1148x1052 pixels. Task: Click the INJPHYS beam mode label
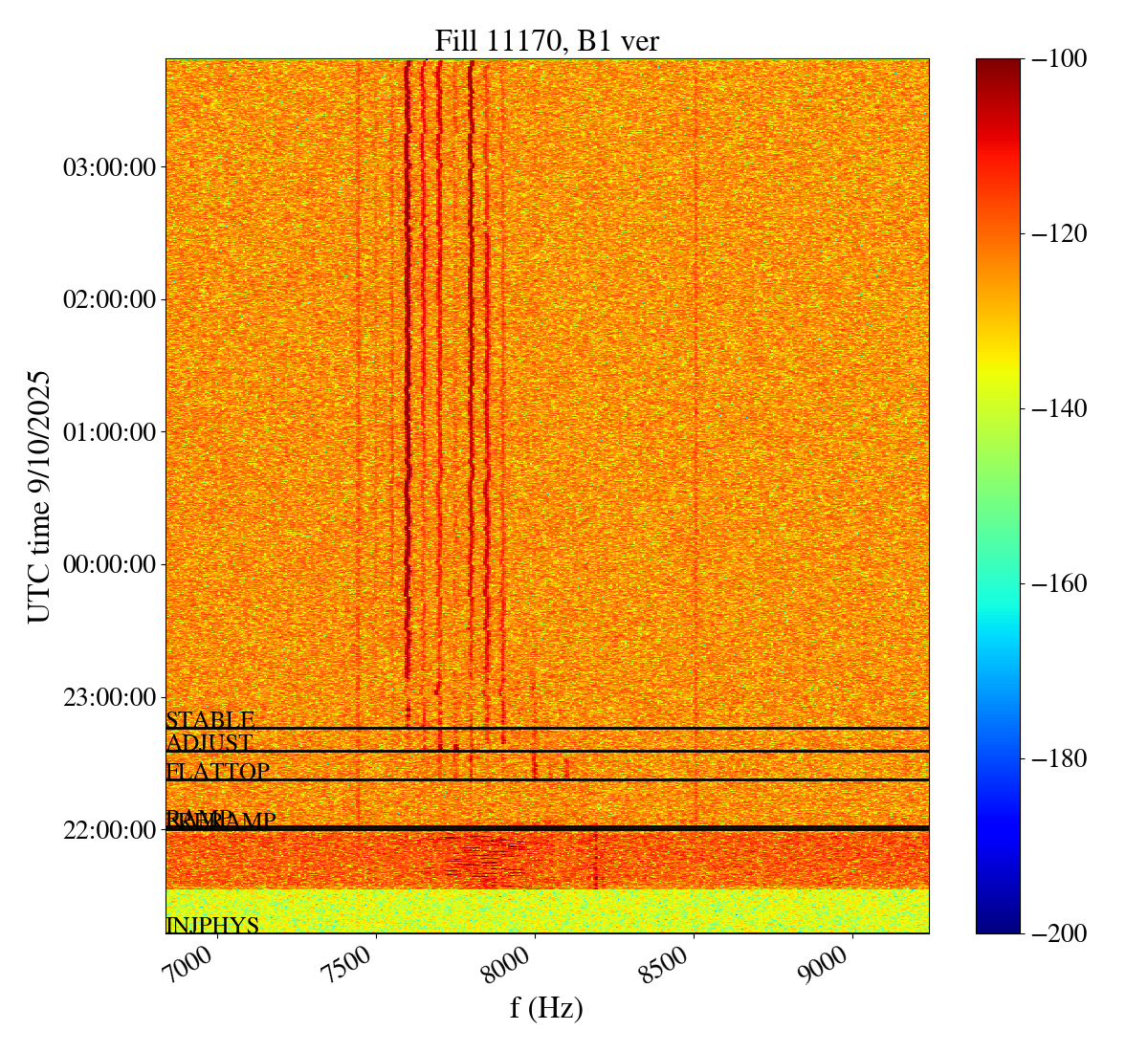pos(212,926)
